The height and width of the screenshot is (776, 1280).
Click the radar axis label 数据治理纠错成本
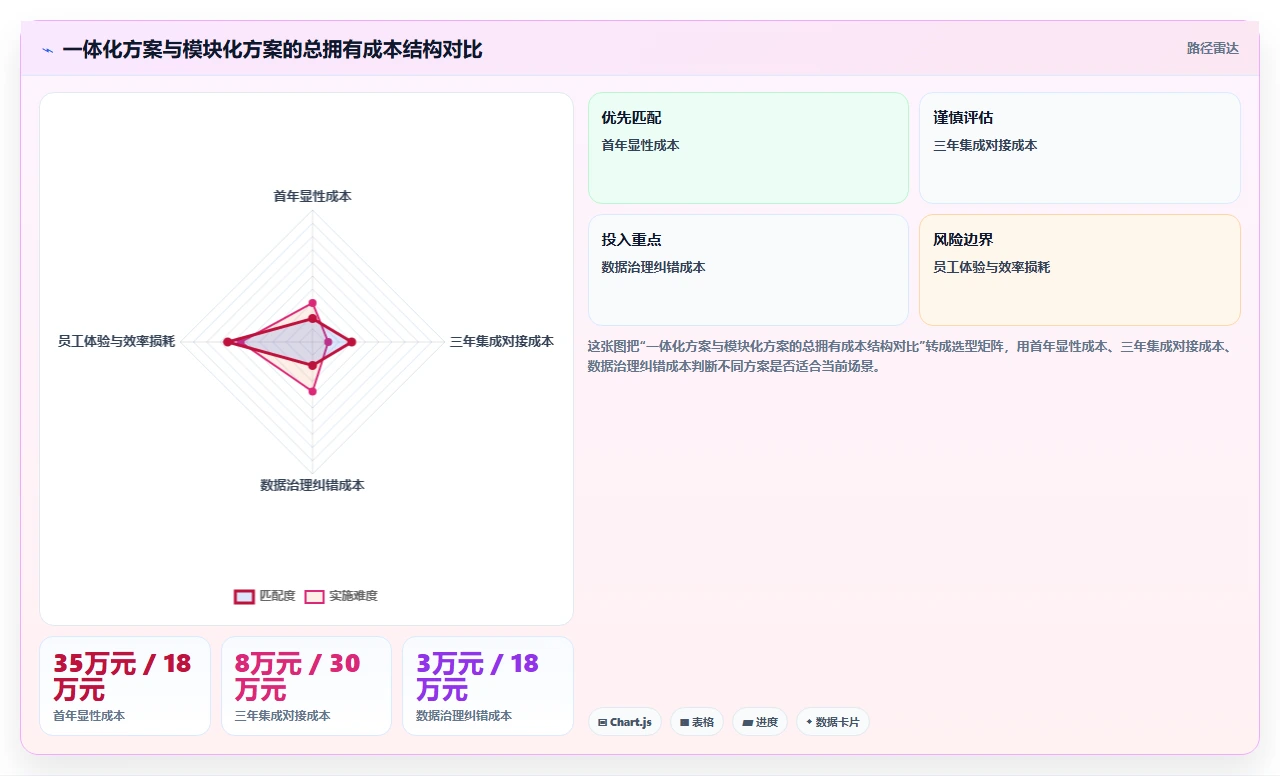pyautogui.click(x=312, y=486)
